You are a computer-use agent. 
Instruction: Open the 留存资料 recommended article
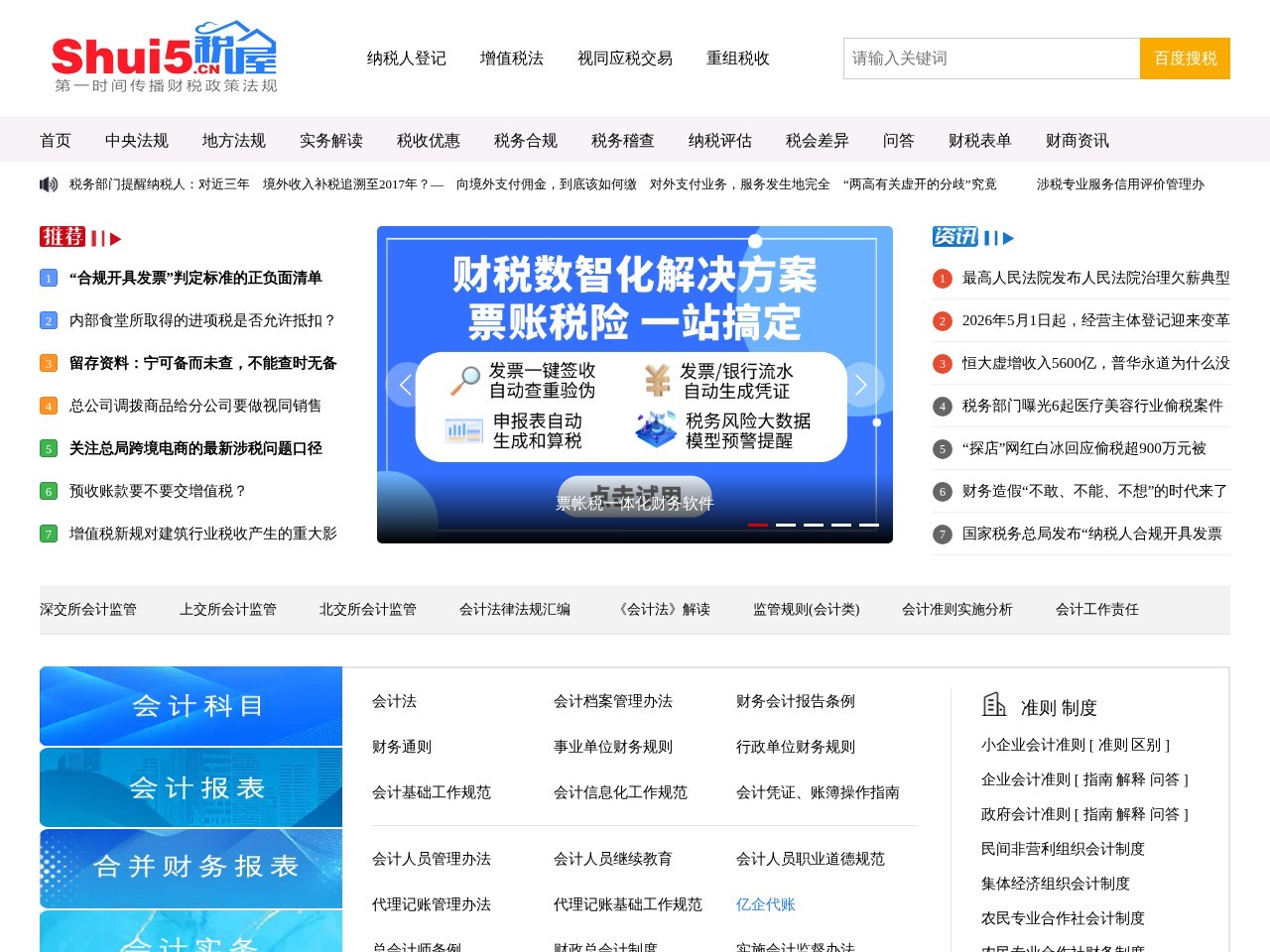pos(203,363)
